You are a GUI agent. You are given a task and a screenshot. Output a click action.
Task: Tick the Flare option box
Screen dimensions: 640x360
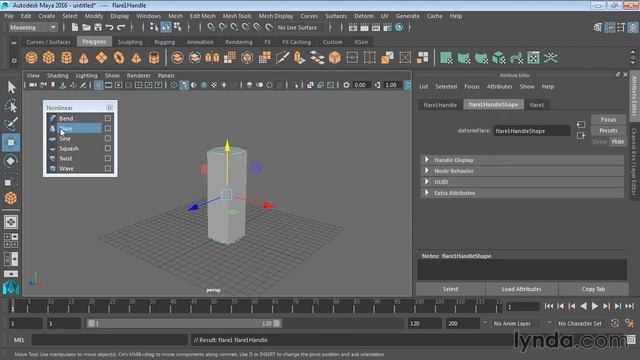[108, 128]
